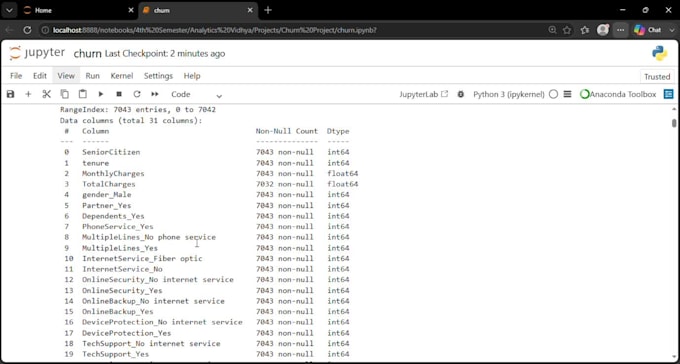Image resolution: width=680 pixels, height=364 pixels.
Task: Save the notebook with the floppy disk icon
Action: click(10, 94)
